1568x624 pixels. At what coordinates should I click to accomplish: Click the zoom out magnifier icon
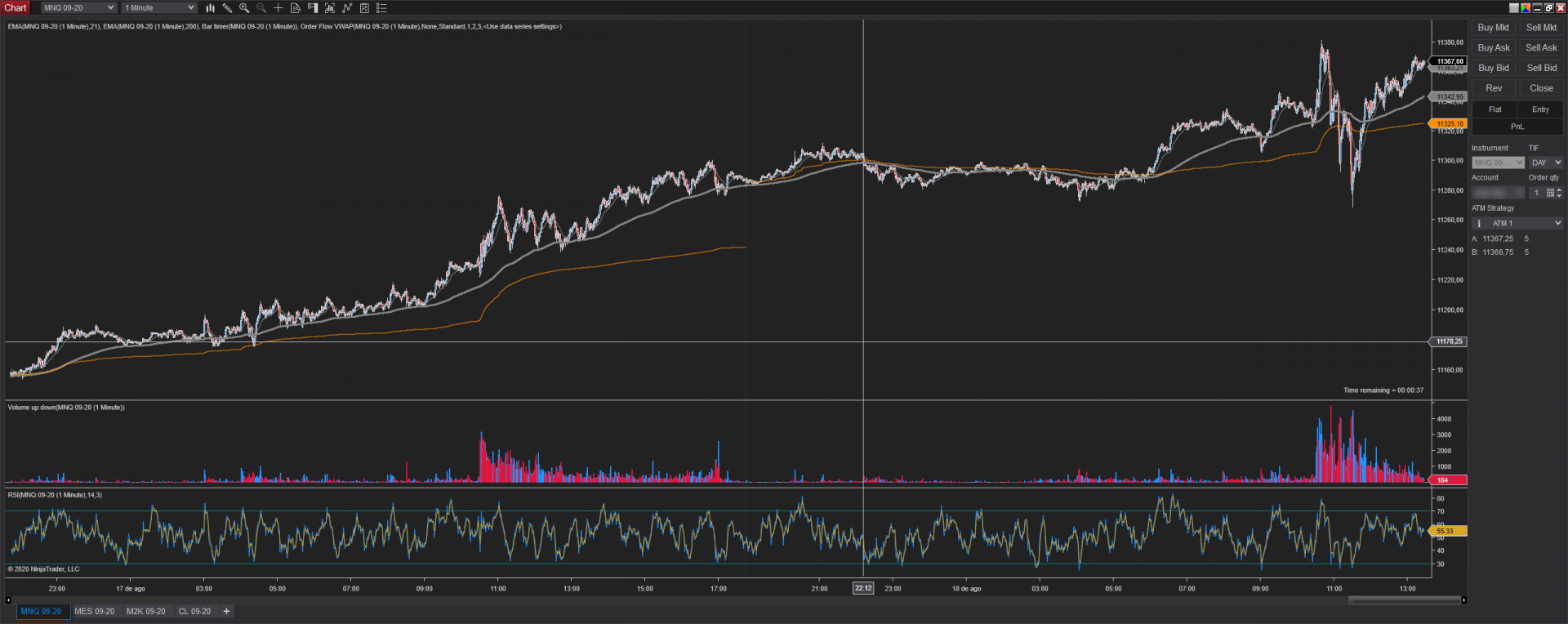(261, 8)
